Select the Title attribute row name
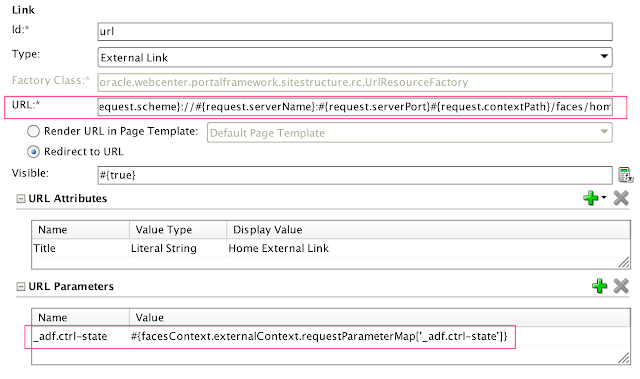The image size is (640, 379). pos(80,248)
